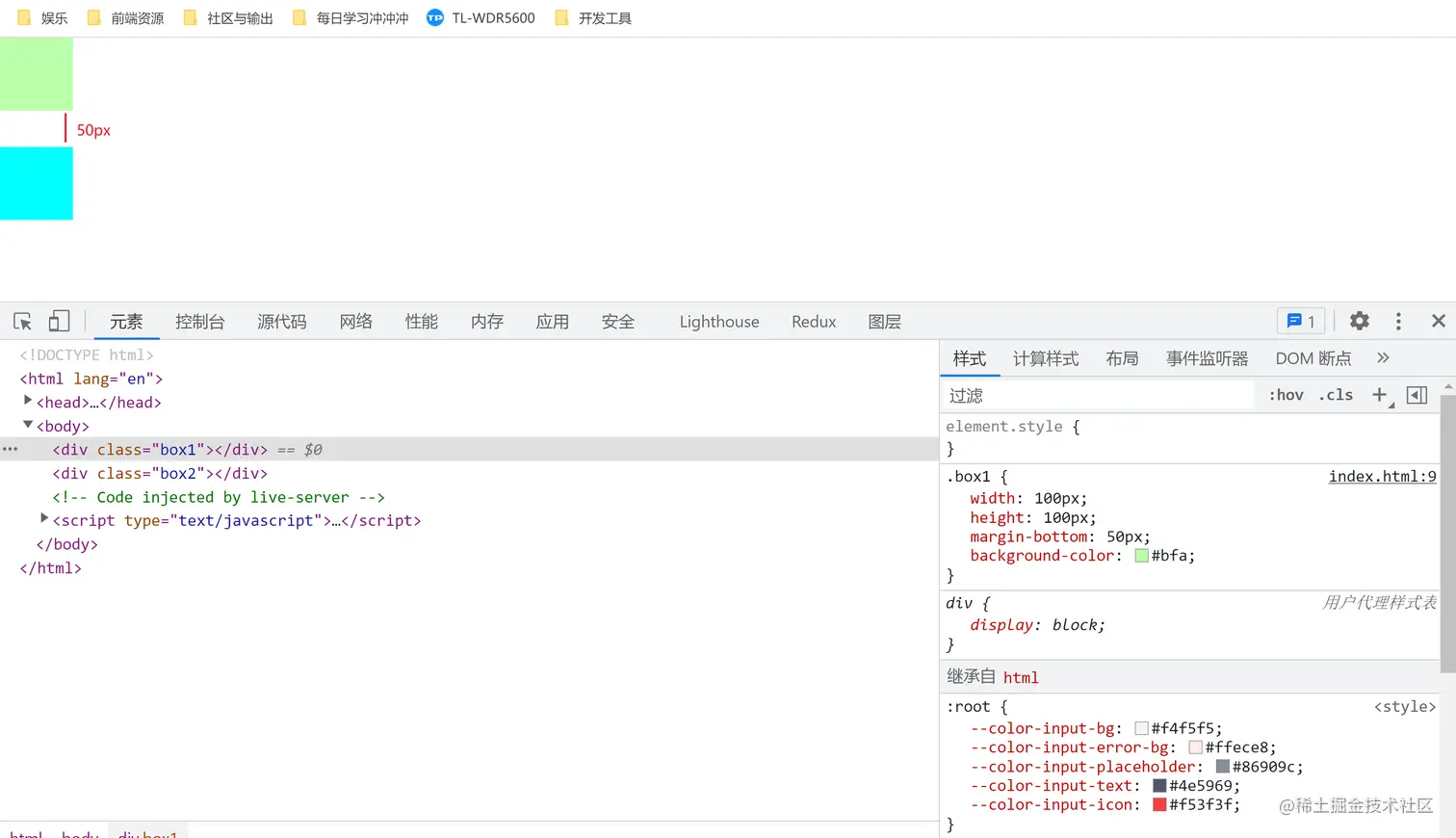Open the 图层 tab
Viewport: 1456px width, 838px height.
885,322
